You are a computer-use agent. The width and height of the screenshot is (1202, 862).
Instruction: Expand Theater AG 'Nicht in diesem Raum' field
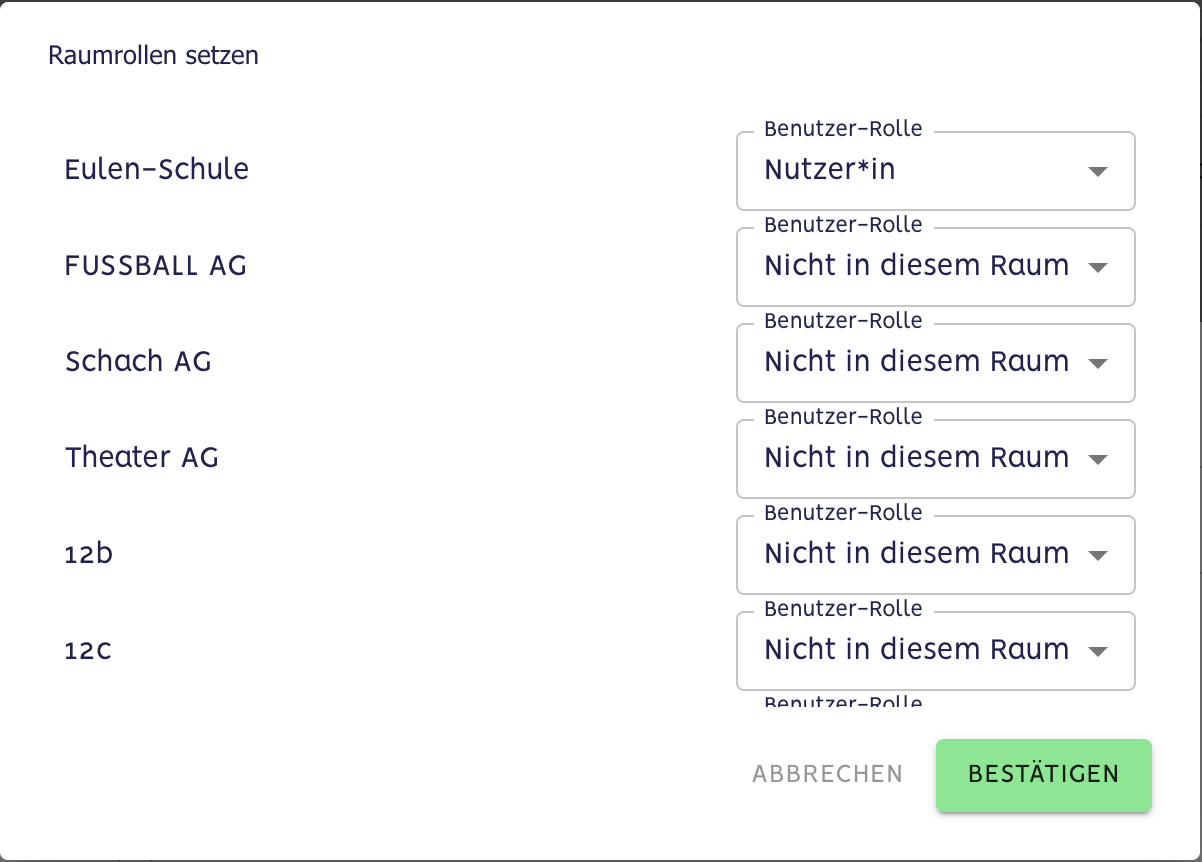click(x=915, y=459)
